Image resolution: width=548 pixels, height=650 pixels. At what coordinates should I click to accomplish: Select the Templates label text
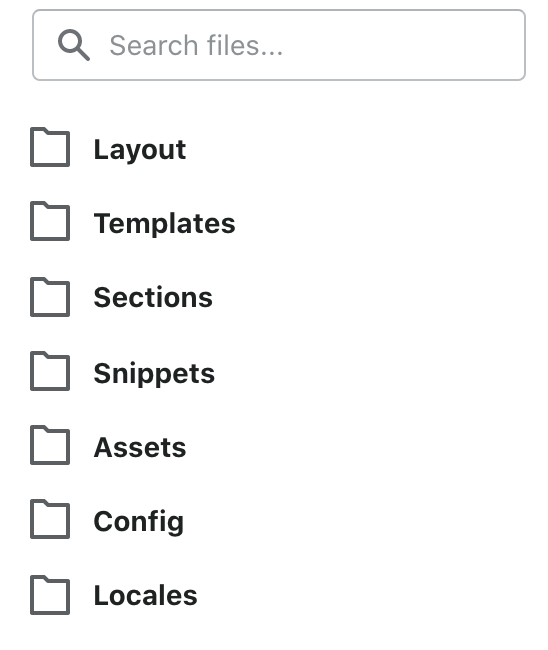(x=165, y=224)
